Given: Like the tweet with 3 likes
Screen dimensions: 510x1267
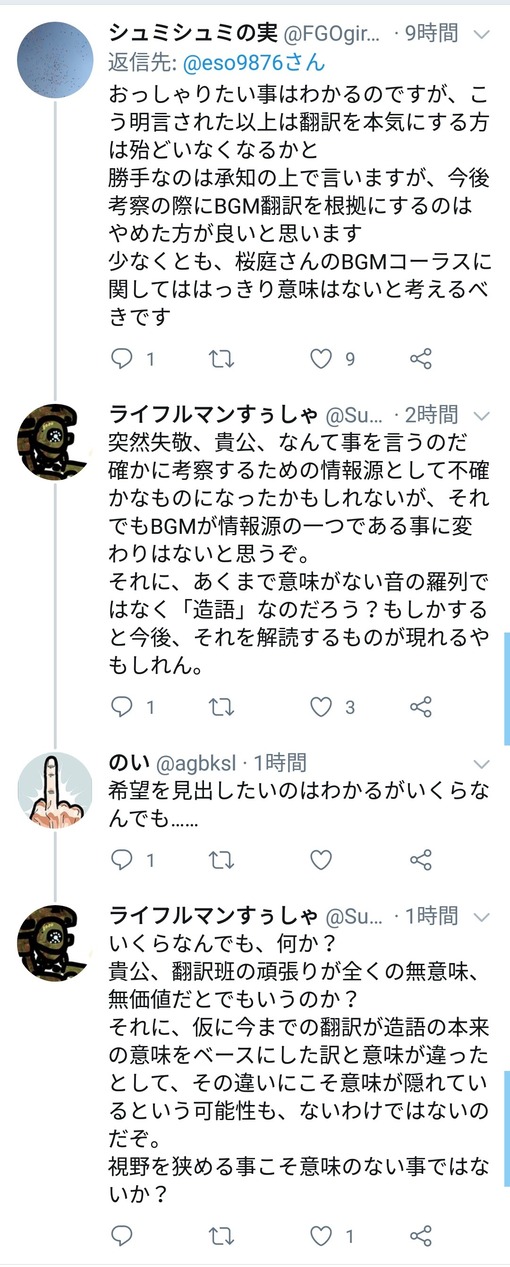Looking at the screenshot, I should [320, 707].
